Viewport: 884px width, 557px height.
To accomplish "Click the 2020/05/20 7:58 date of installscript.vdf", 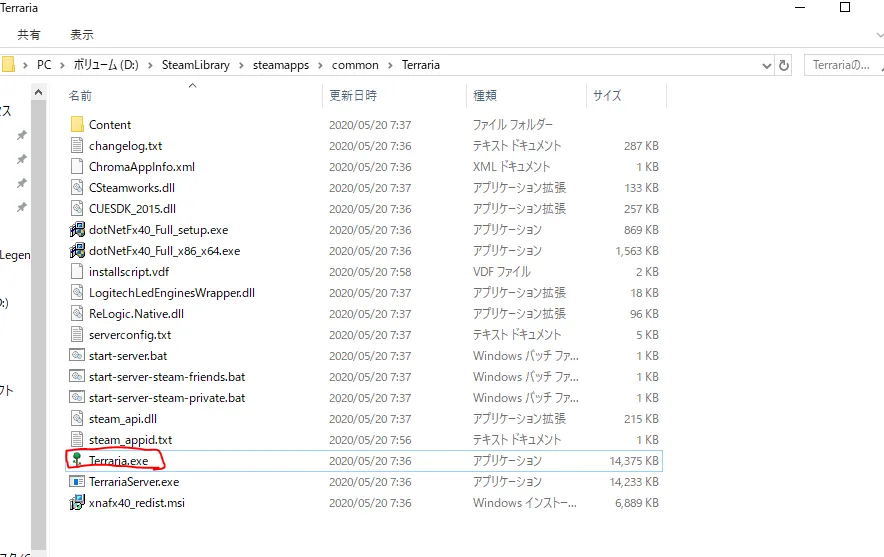I will pos(370,272).
